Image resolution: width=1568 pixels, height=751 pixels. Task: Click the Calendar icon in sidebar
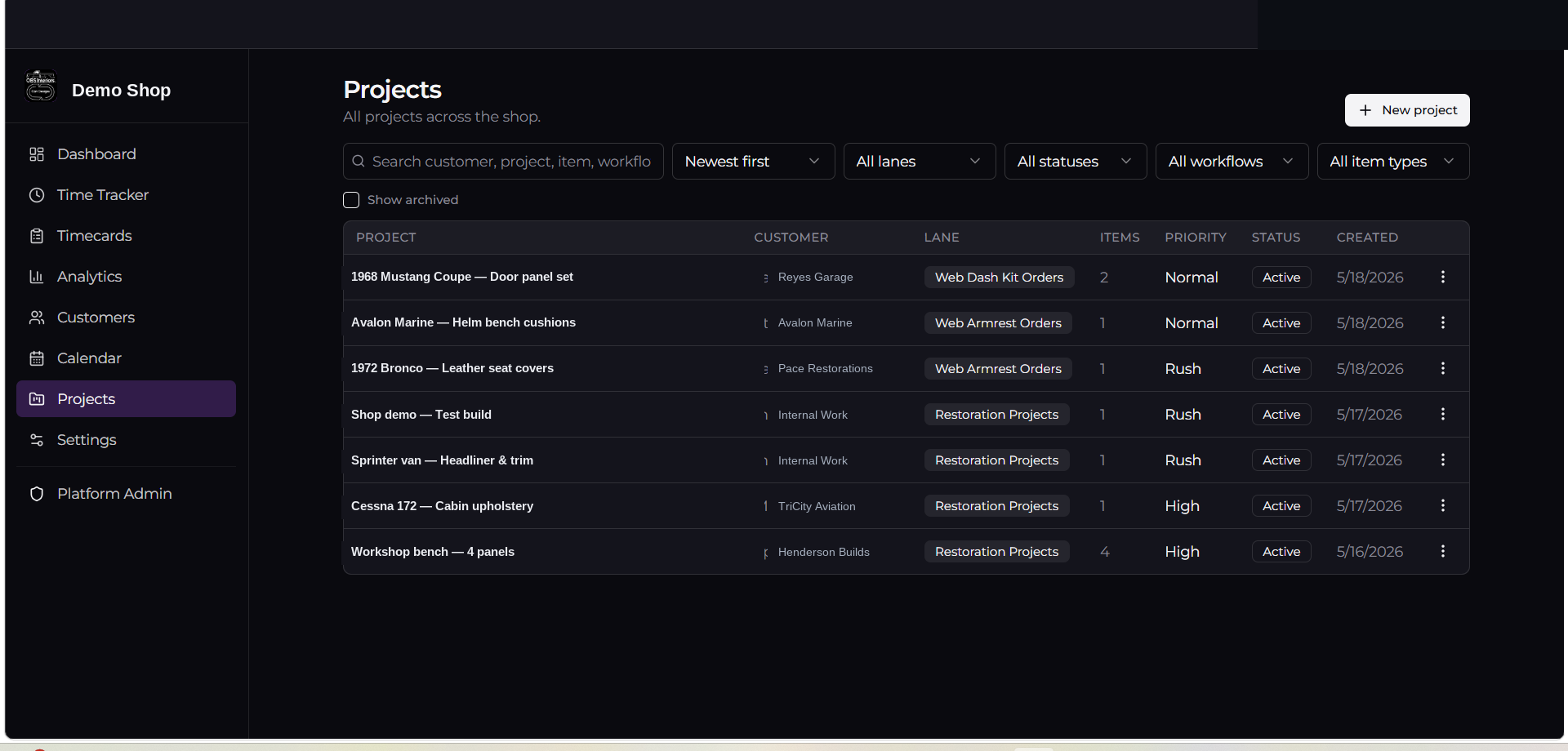click(37, 358)
